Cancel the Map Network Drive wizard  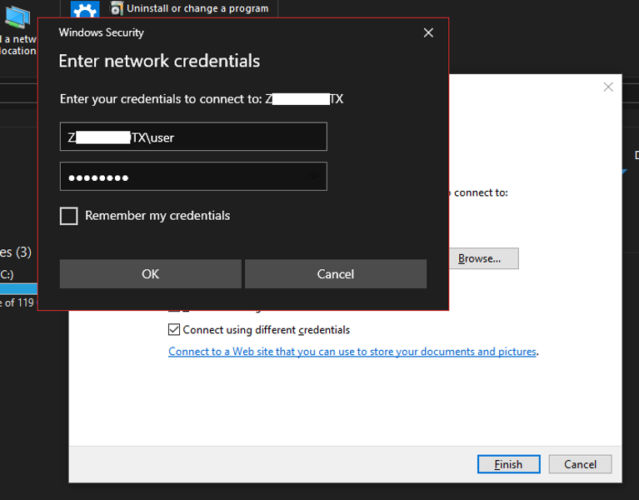(x=580, y=464)
